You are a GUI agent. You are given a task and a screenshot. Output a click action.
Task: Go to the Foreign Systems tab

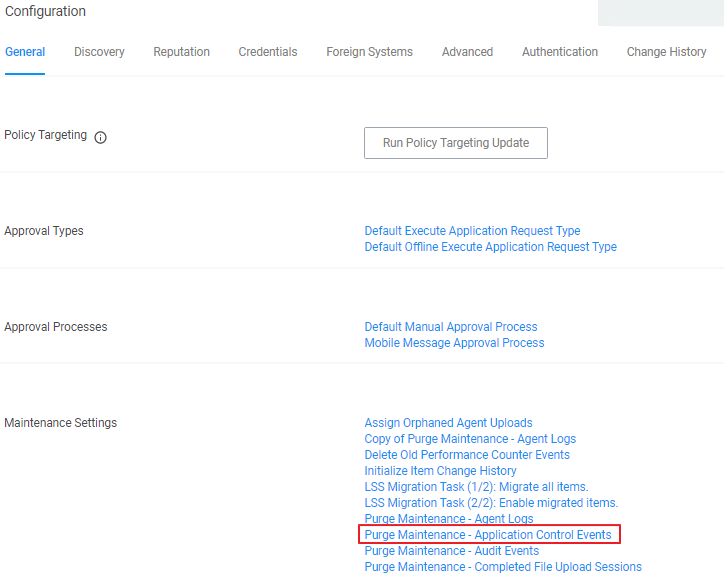pyautogui.click(x=369, y=52)
